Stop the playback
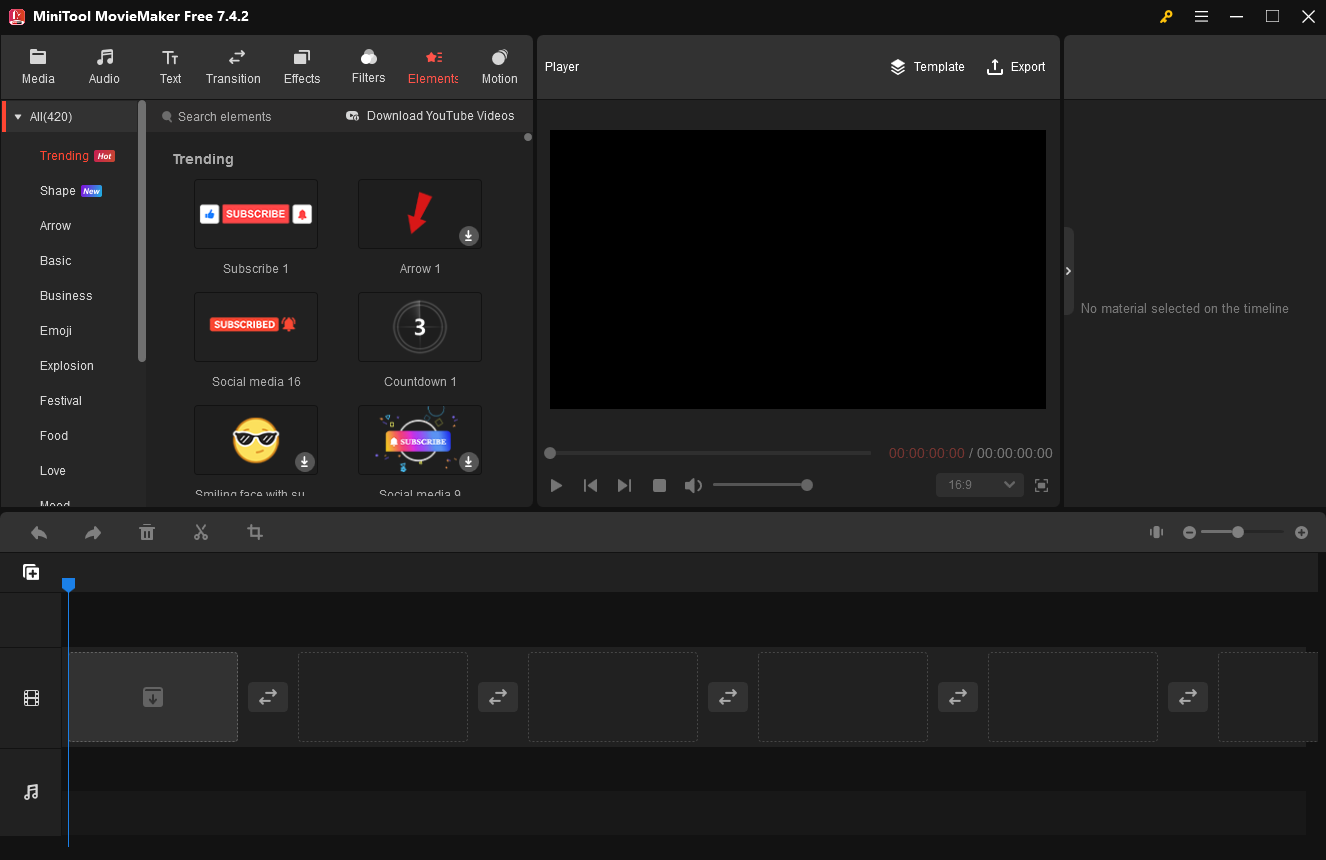Image resolution: width=1326 pixels, height=860 pixels. [659, 485]
